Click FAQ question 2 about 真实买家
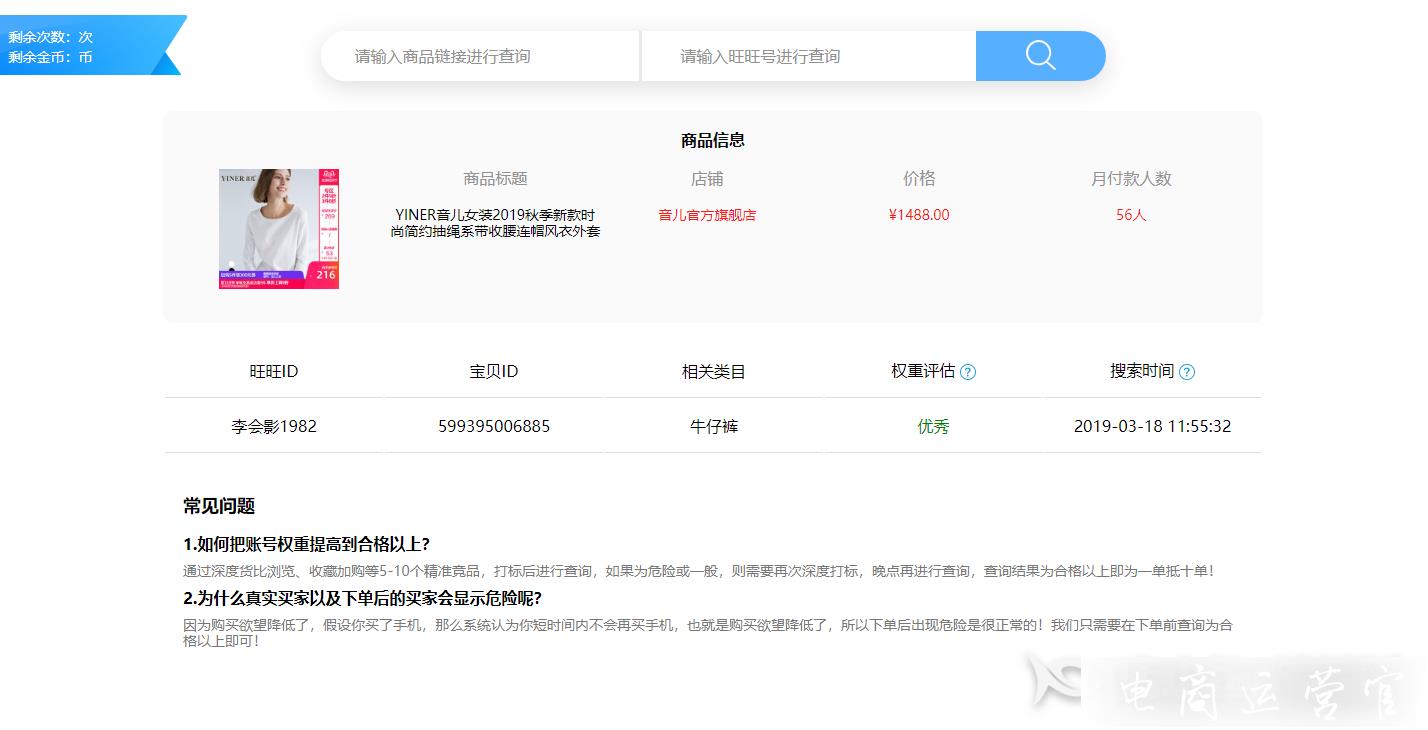Image resolution: width=1428 pixels, height=730 pixels. point(362,598)
